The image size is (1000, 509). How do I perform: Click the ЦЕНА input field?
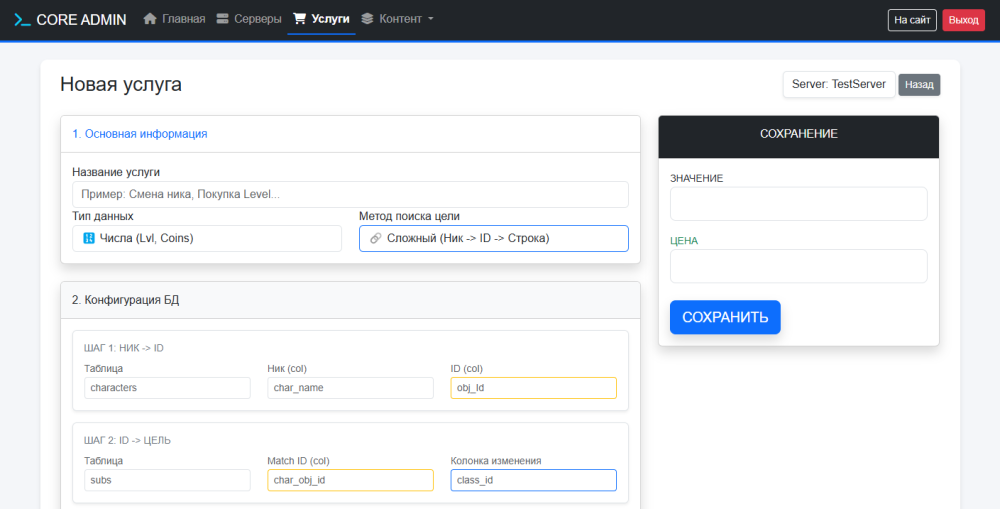pos(798,266)
